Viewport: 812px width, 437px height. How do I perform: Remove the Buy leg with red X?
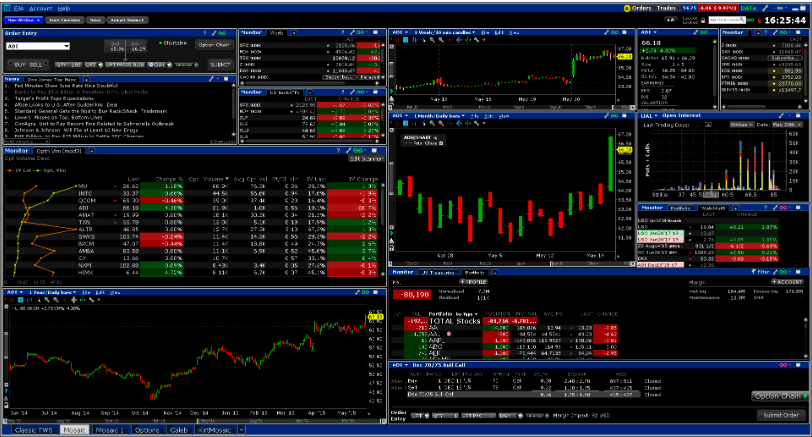click(x=394, y=381)
